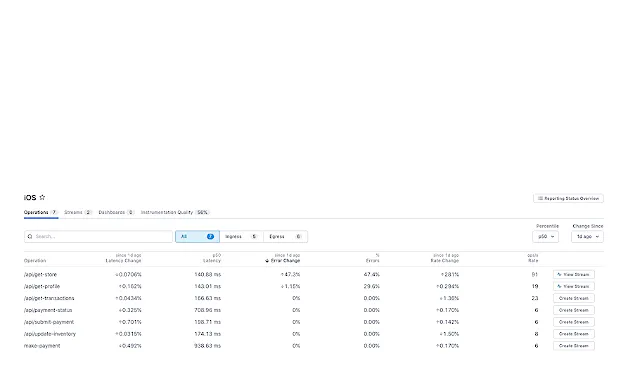Screen dimensions: 635x380
Task: Sort by p50 Latency column
Action: click(x=212, y=258)
